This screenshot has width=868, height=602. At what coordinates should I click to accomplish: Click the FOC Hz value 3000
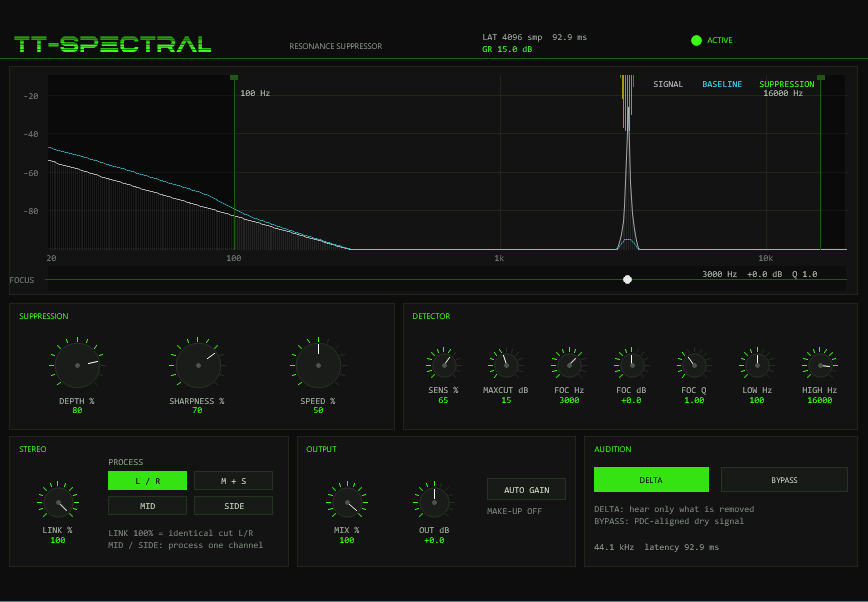(x=569, y=400)
